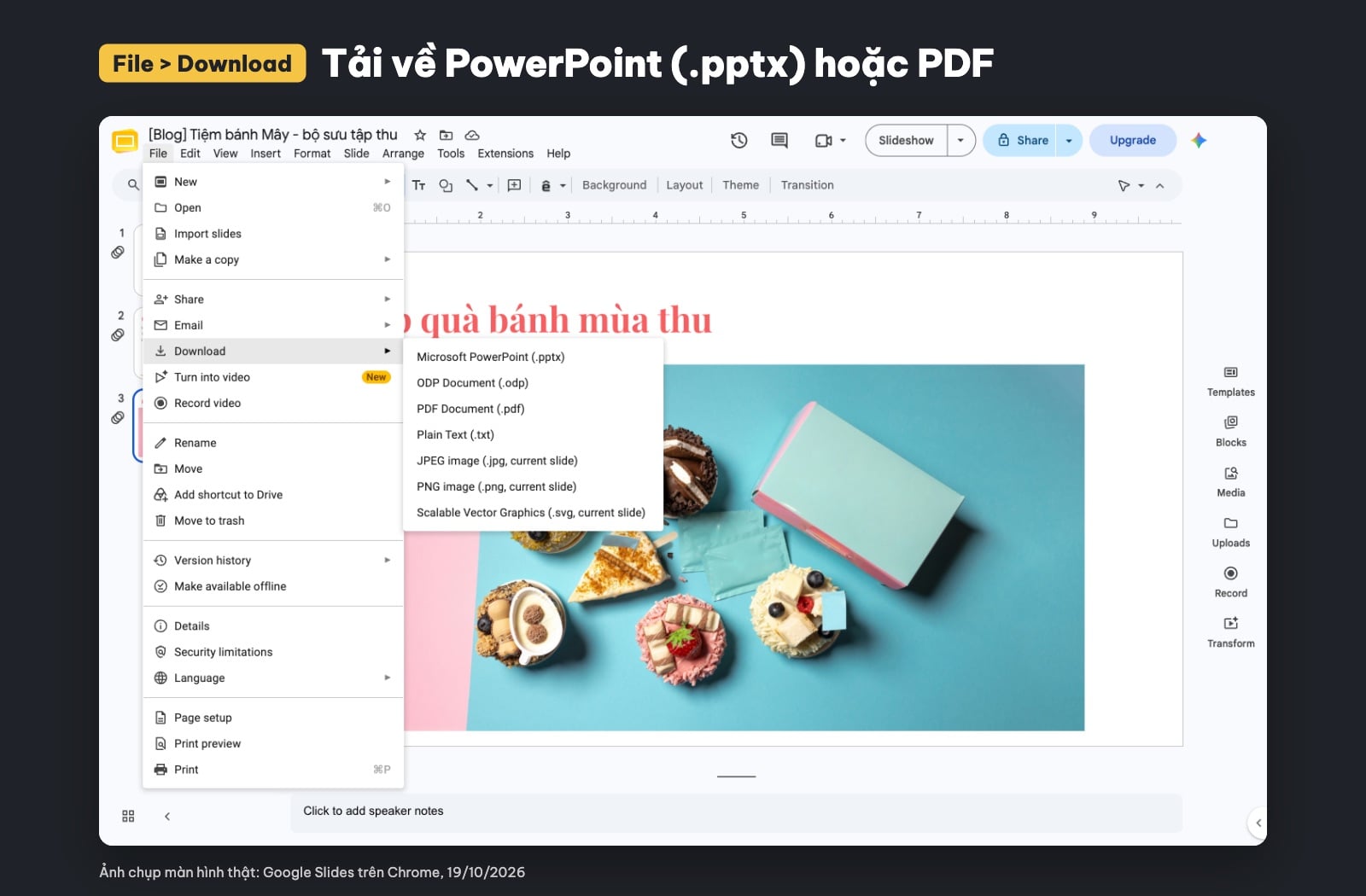The width and height of the screenshot is (1366, 896).
Task: Click the Slideshow button
Action: pyautogui.click(x=906, y=140)
